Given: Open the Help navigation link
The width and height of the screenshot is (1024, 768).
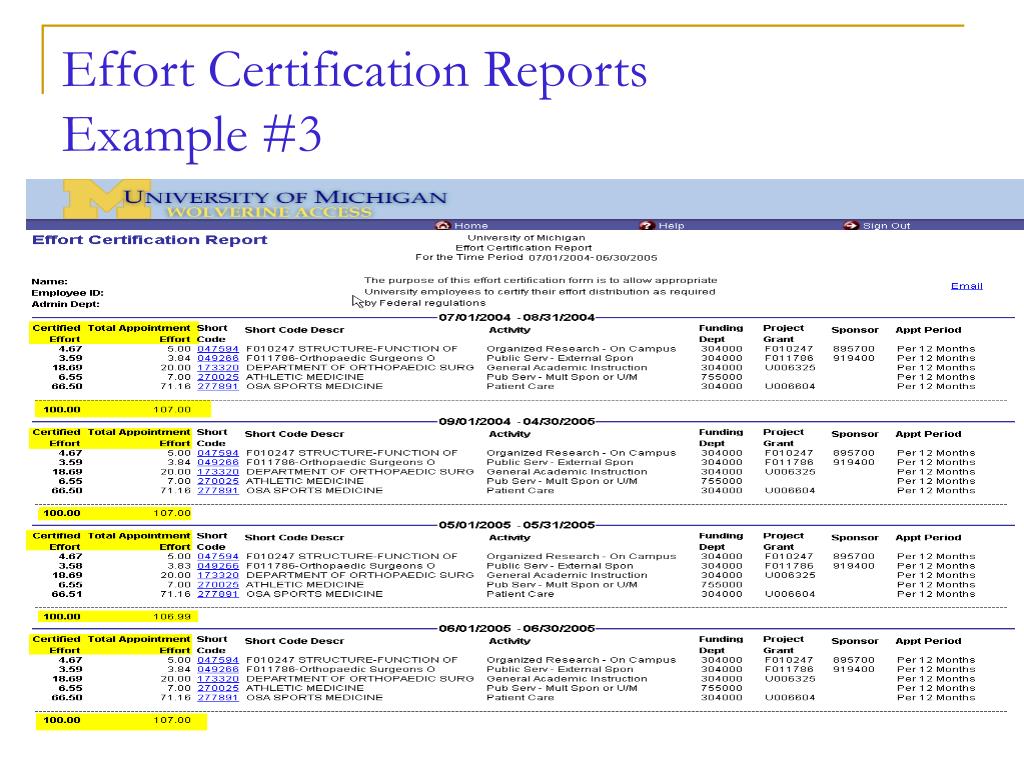Looking at the screenshot, I should coord(671,225).
